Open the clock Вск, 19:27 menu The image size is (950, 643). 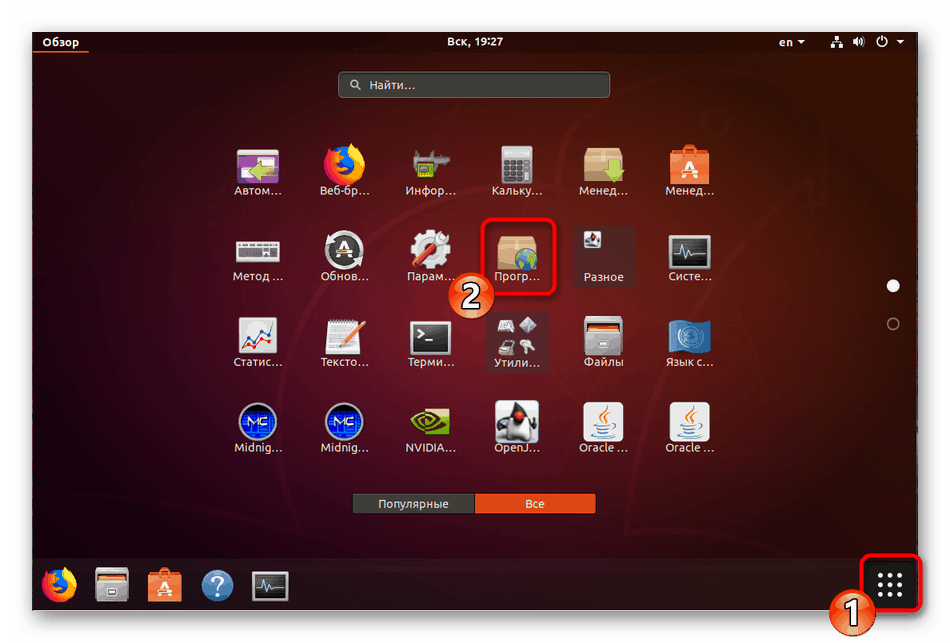coord(475,41)
